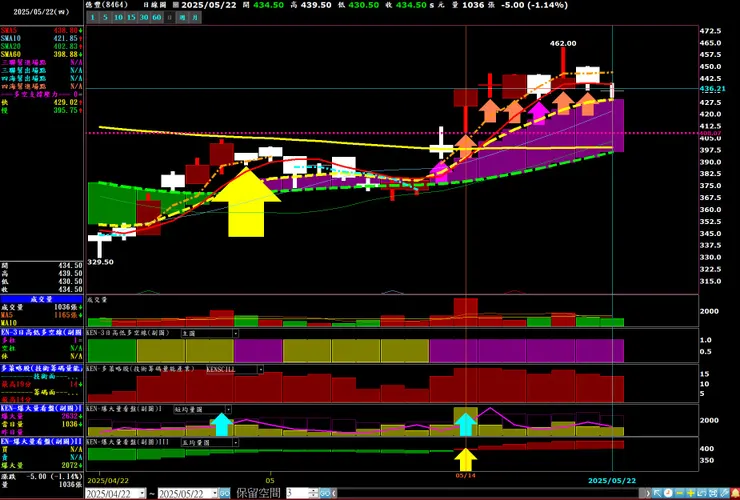Viewport: 740px width, 500px height.
Task: Click the KEN-爆大量看盤(副圖)I blue header
Action: [42, 408]
